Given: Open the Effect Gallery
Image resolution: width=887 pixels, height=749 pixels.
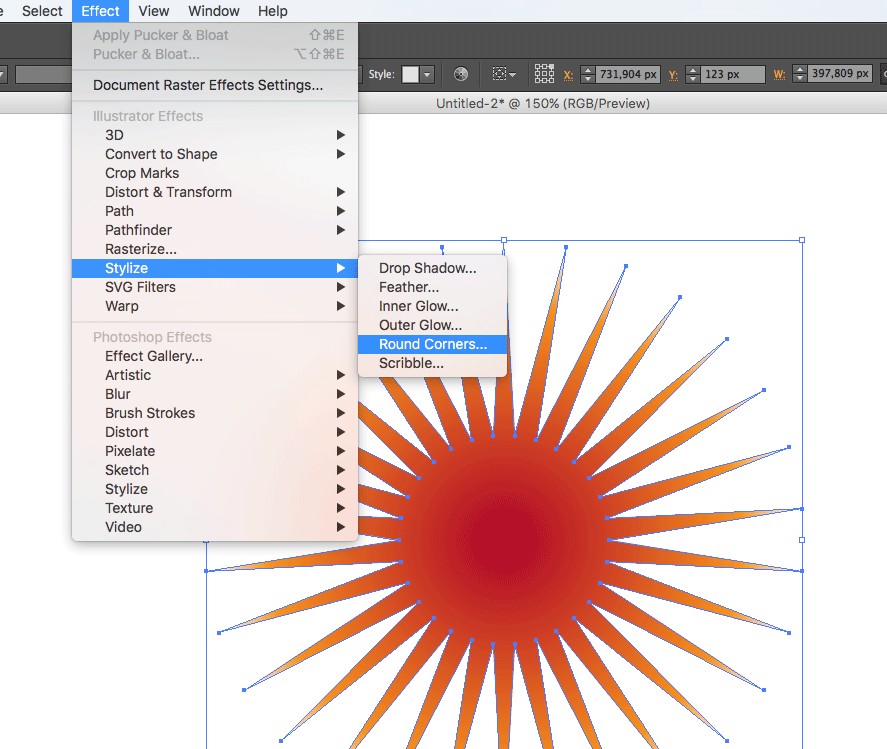Looking at the screenshot, I should 154,356.
